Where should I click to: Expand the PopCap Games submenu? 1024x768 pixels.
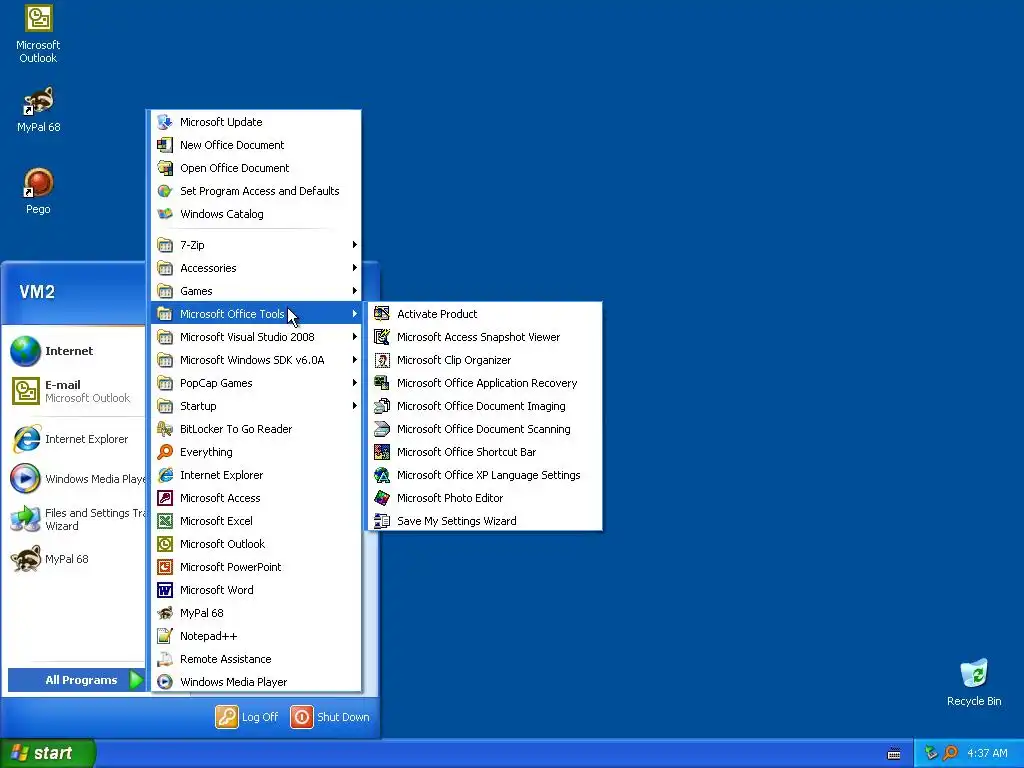256,383
